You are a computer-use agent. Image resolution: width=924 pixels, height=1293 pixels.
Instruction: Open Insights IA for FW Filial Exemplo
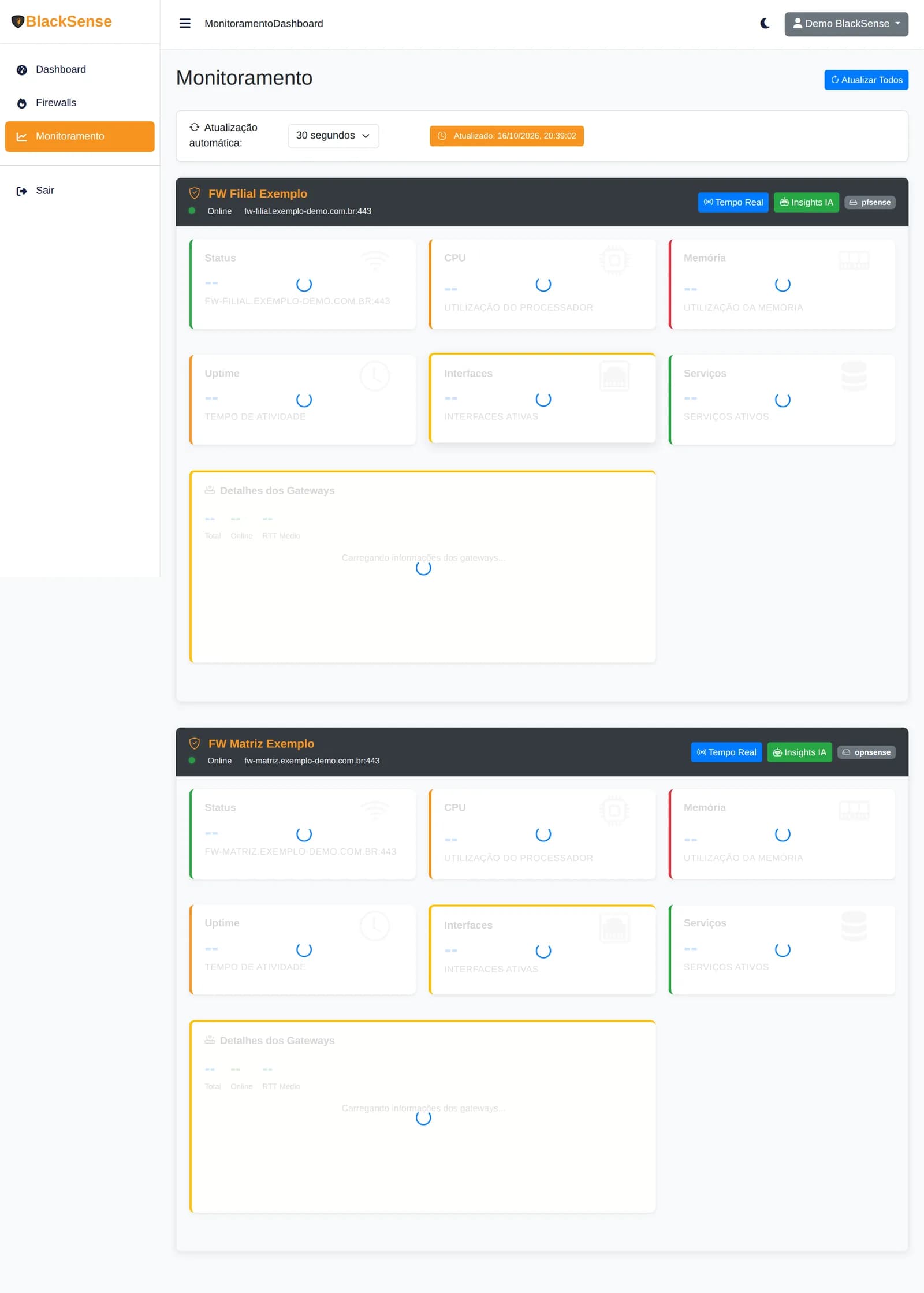[x=806, y=202]
